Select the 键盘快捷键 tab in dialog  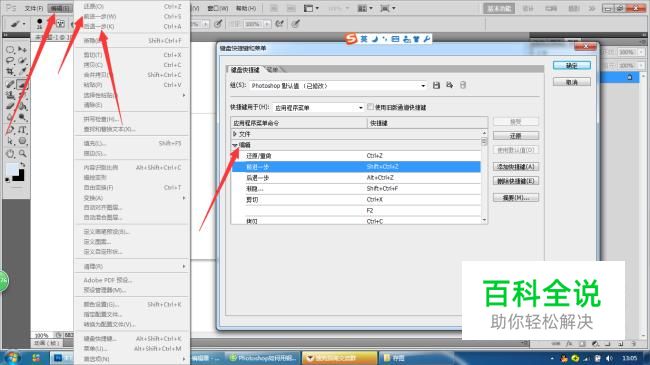click(x=245, y=70)
